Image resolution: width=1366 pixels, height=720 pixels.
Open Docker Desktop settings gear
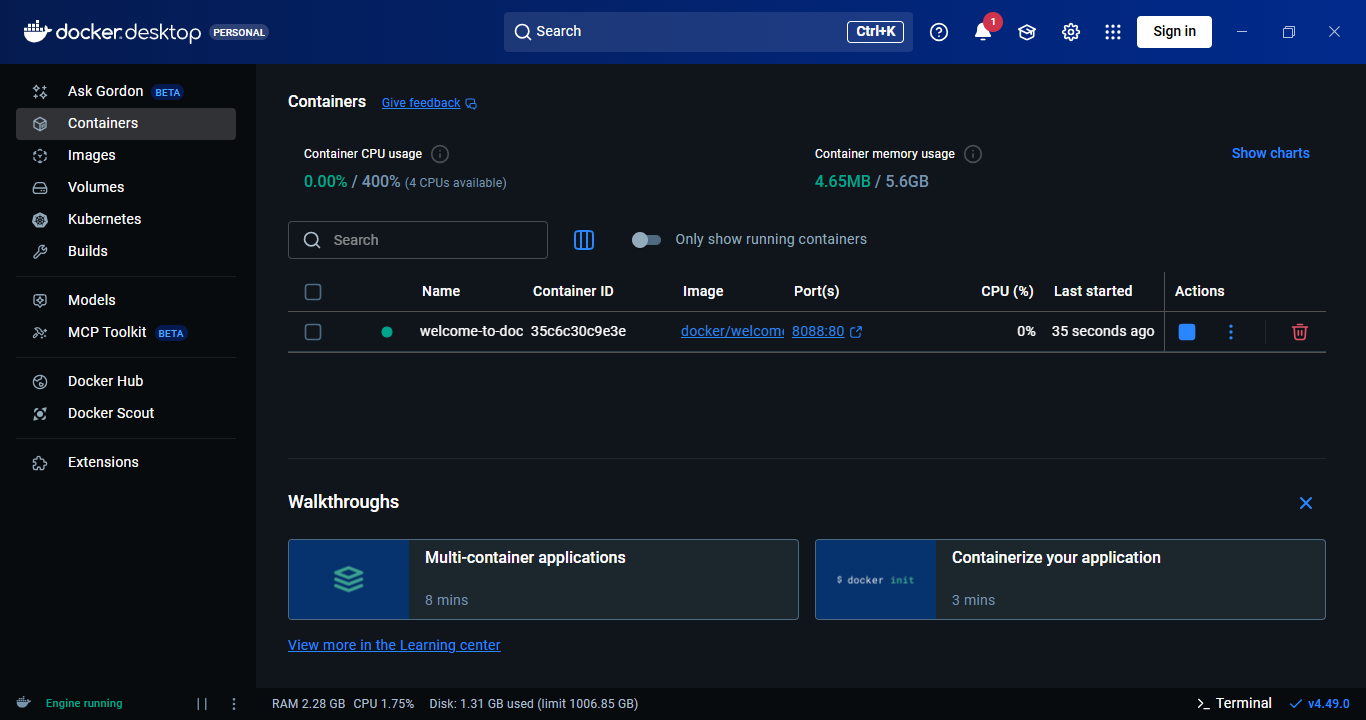1070,31
